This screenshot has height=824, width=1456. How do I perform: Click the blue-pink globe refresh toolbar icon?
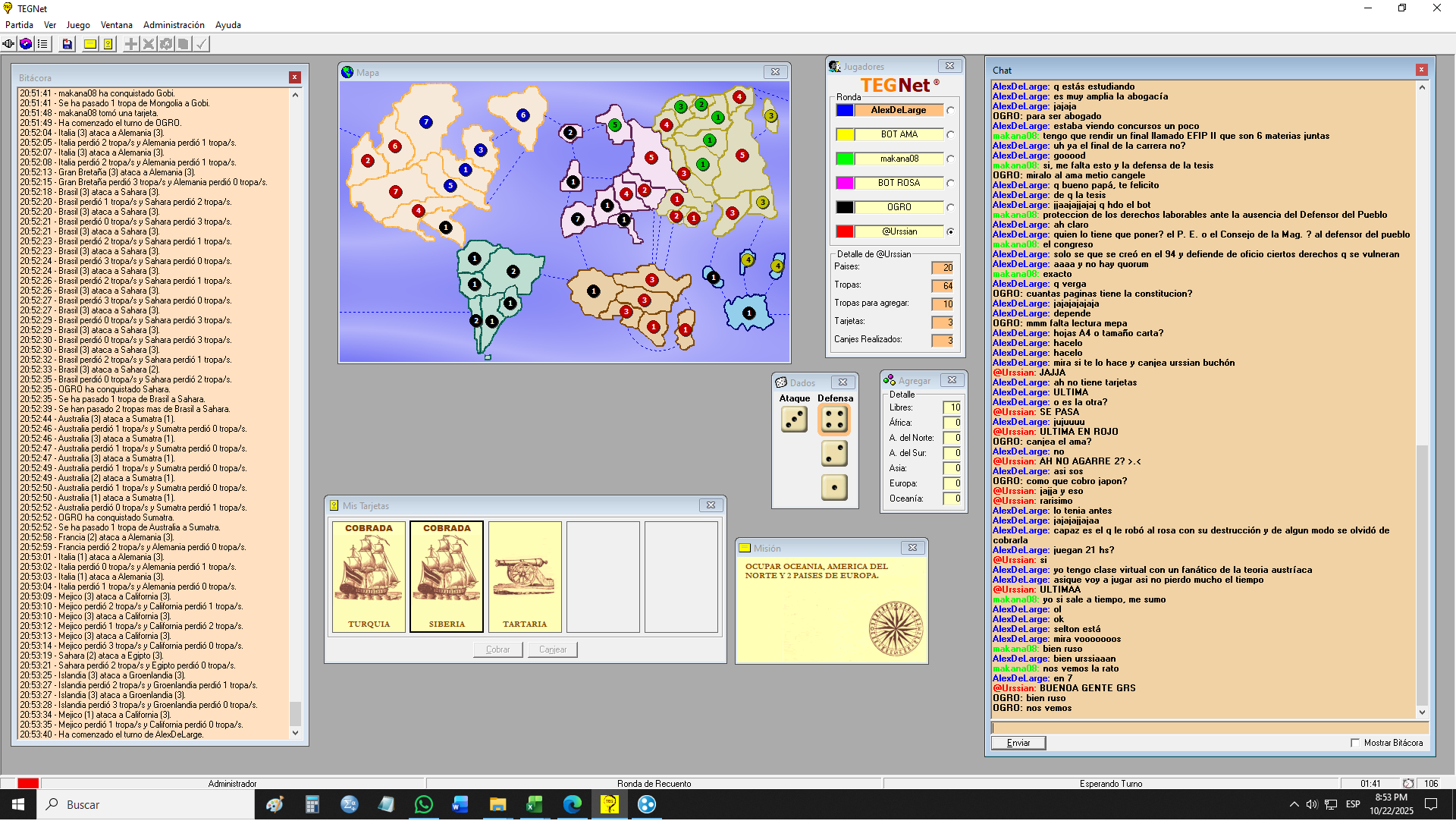[x=26, y=44]
